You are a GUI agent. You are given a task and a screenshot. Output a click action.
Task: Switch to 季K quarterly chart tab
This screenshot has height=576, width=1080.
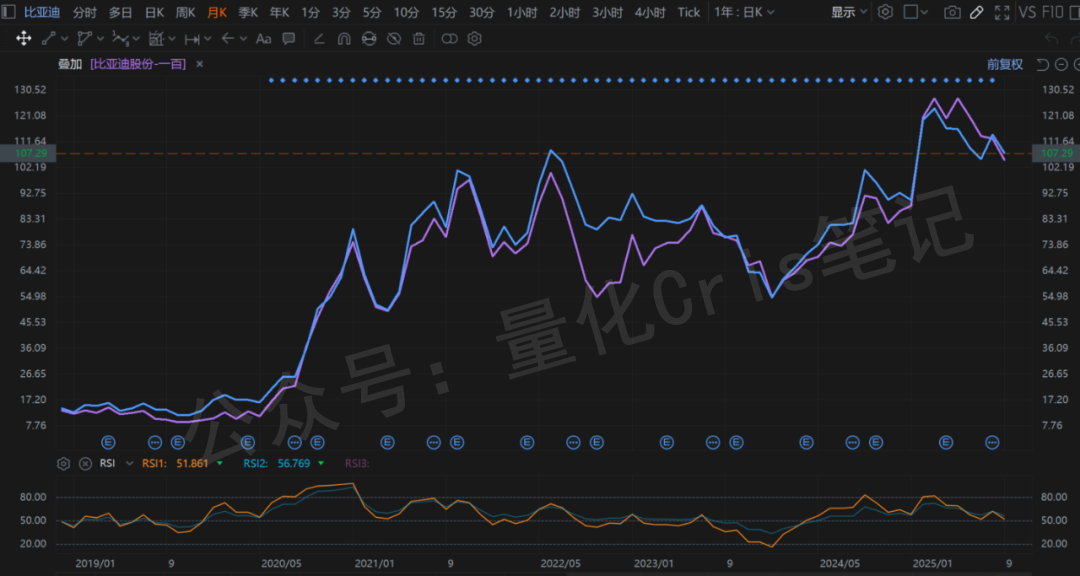tap(248, 12)
